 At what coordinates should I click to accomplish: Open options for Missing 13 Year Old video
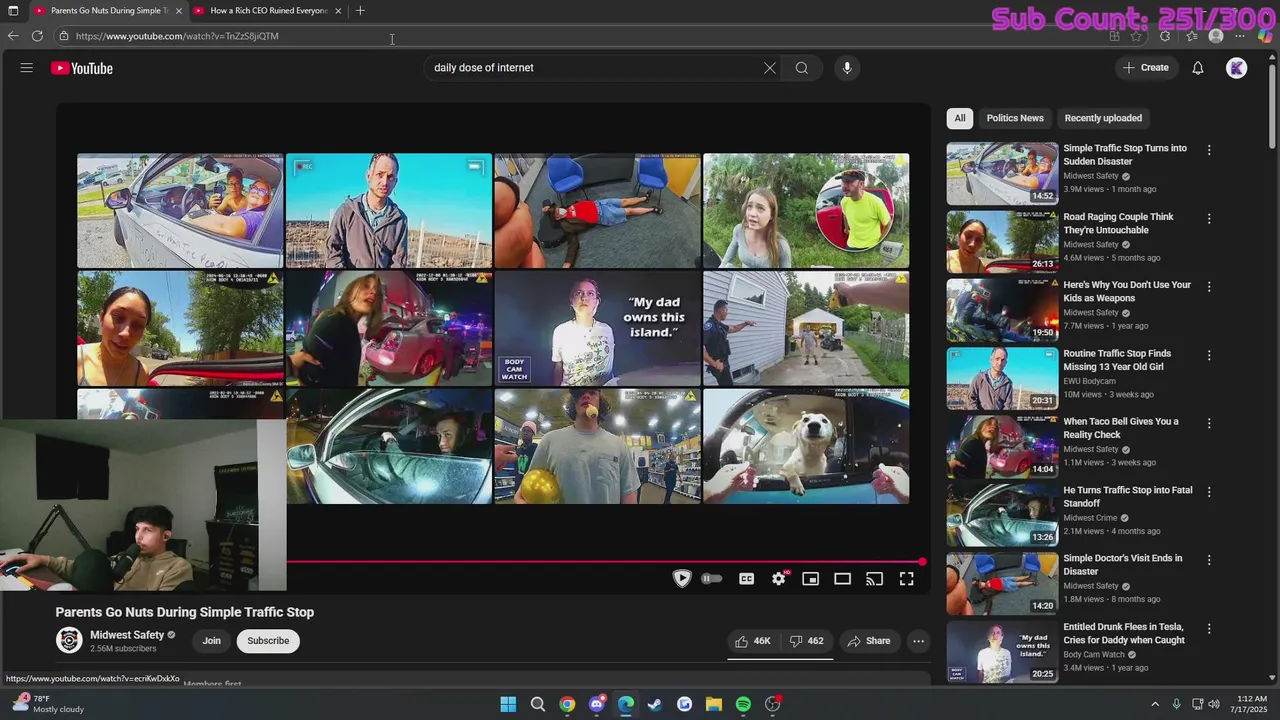tap(1209, 355)
